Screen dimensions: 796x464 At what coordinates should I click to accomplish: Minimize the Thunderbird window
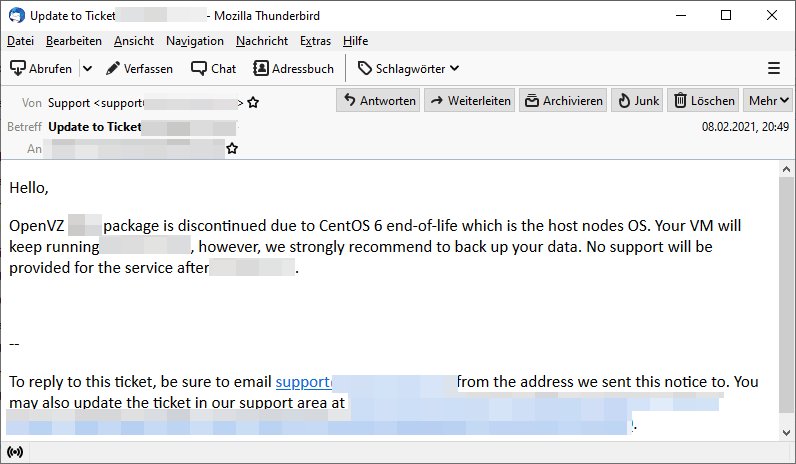click(x=681, y=15)
